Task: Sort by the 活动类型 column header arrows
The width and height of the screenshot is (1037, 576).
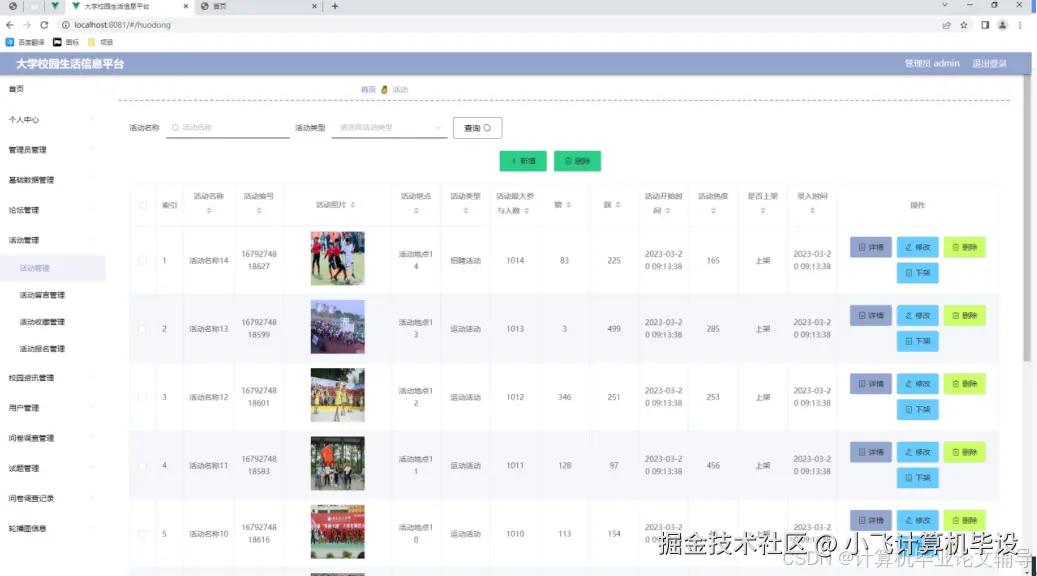Action: (x=466, y=211)
